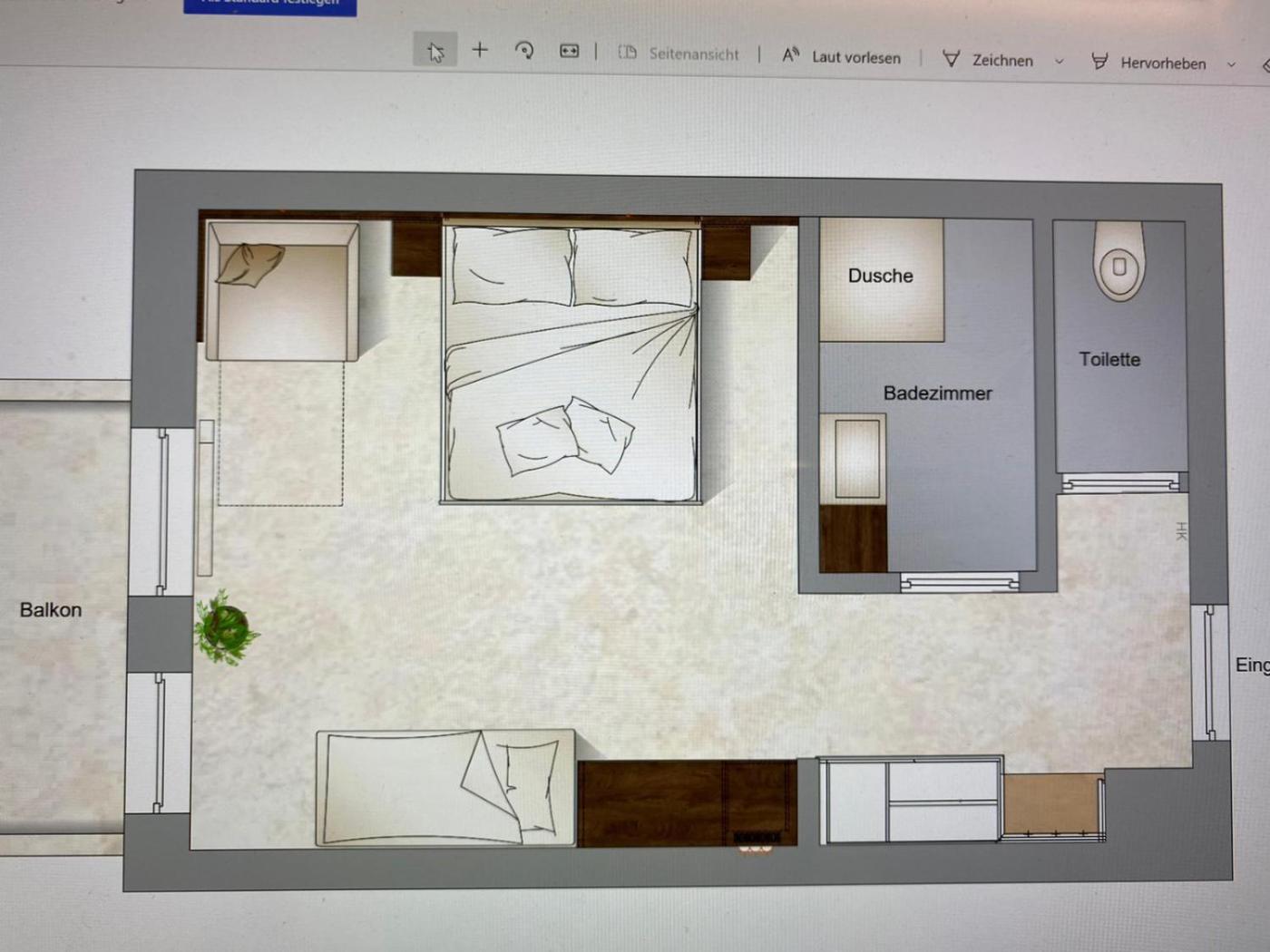Select the cursor selection tool
The width and height of the screenshot is (1270, 952).
(x=435, y=51)
